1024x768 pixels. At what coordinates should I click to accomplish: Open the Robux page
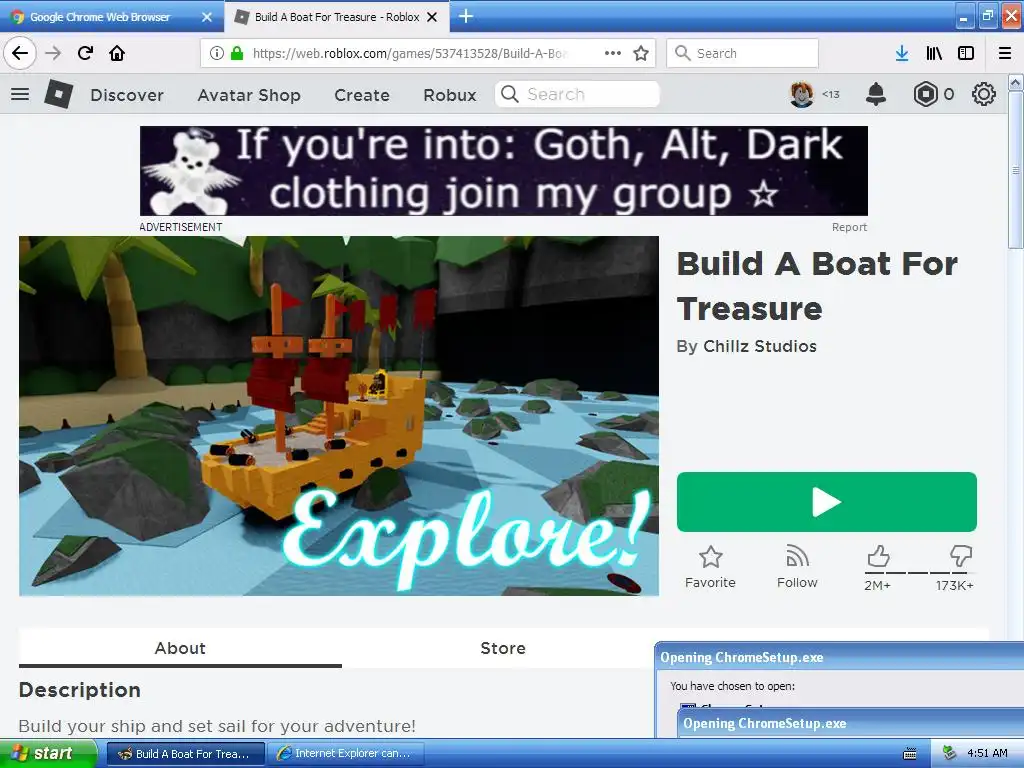click(450, 95)
